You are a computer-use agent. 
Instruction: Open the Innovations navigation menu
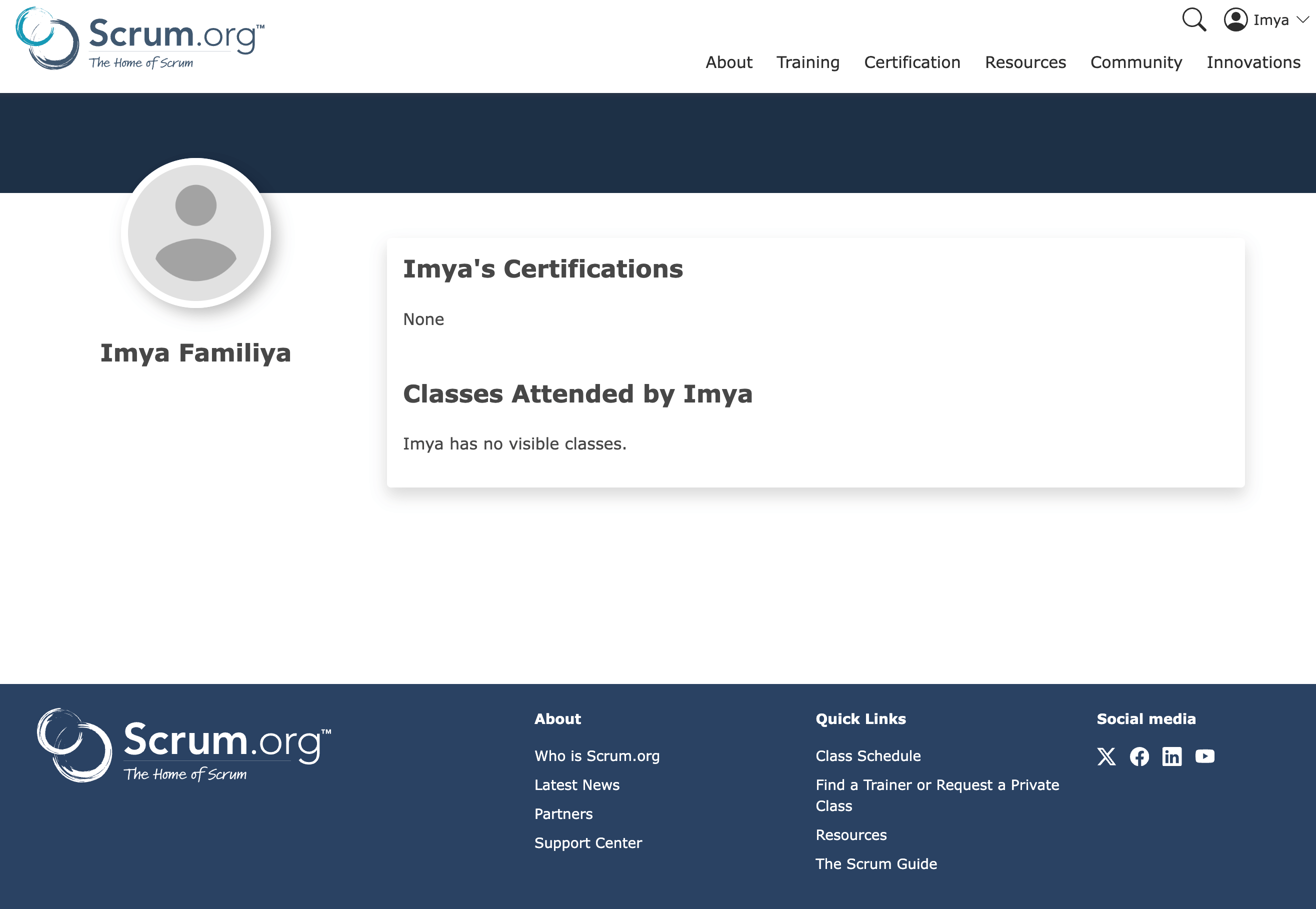1253,62
